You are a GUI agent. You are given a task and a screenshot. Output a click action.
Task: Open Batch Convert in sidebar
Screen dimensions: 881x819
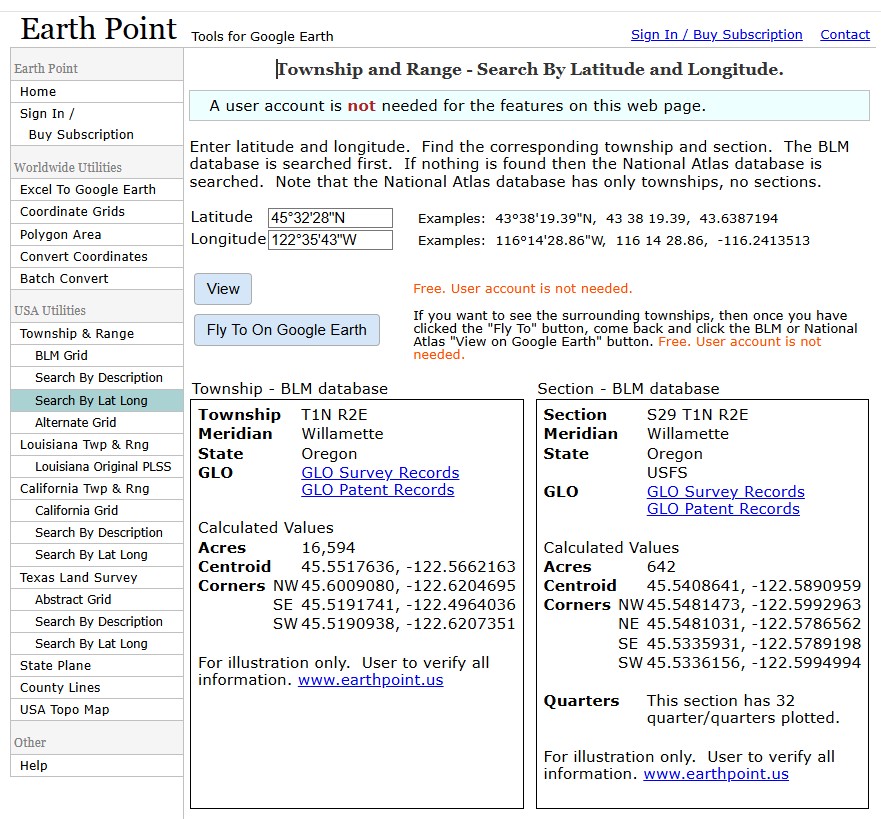(64, 278)
